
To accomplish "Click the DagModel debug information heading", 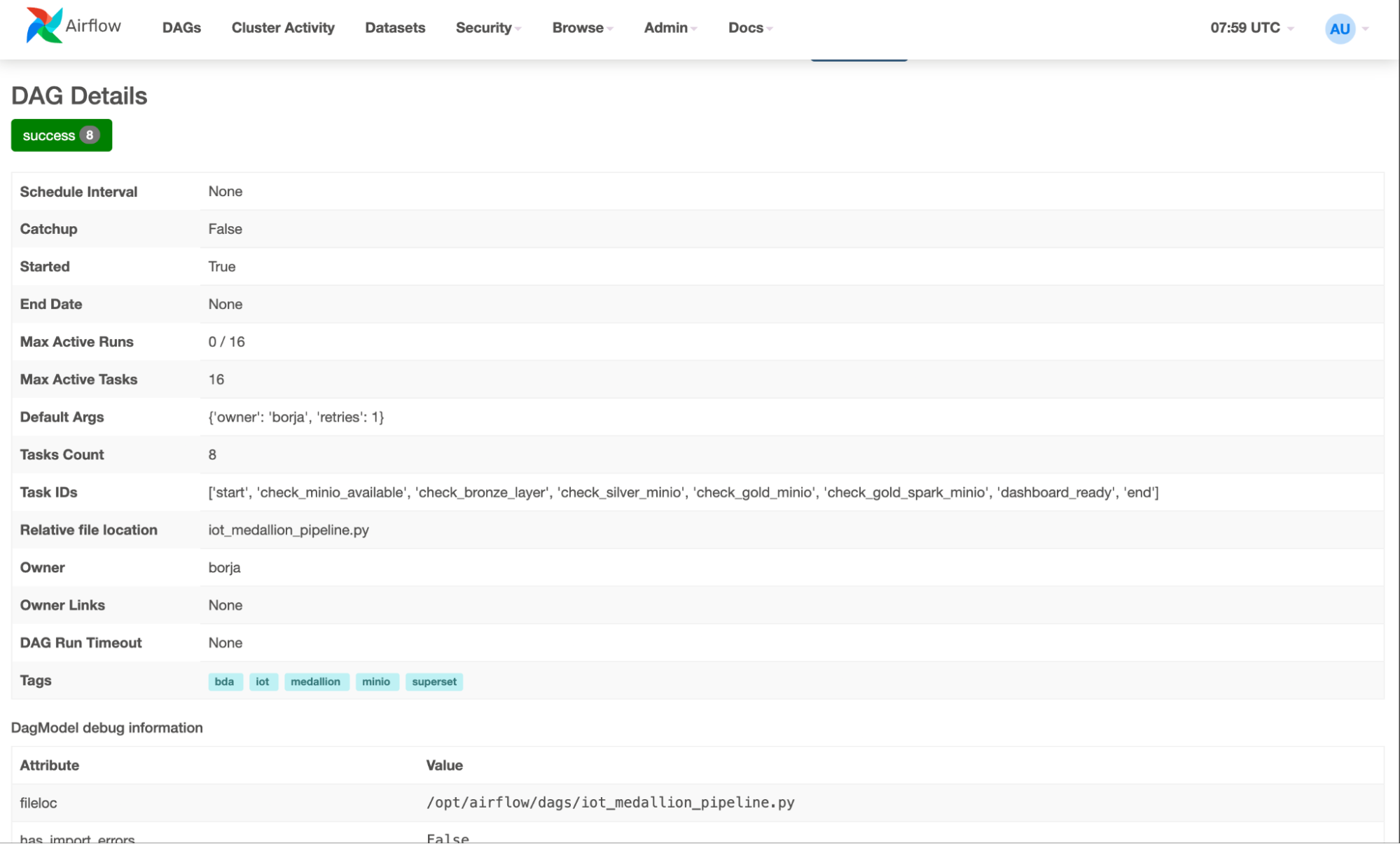I will click(107, 728).
